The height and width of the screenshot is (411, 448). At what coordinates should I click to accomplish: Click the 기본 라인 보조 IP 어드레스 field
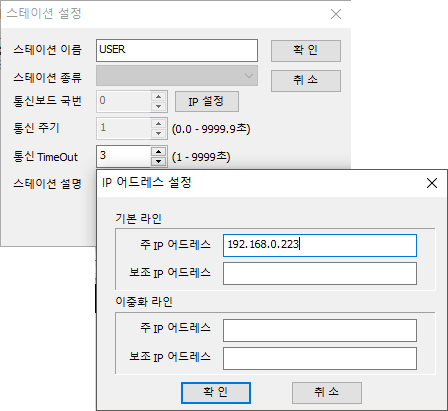pos(320,274)
